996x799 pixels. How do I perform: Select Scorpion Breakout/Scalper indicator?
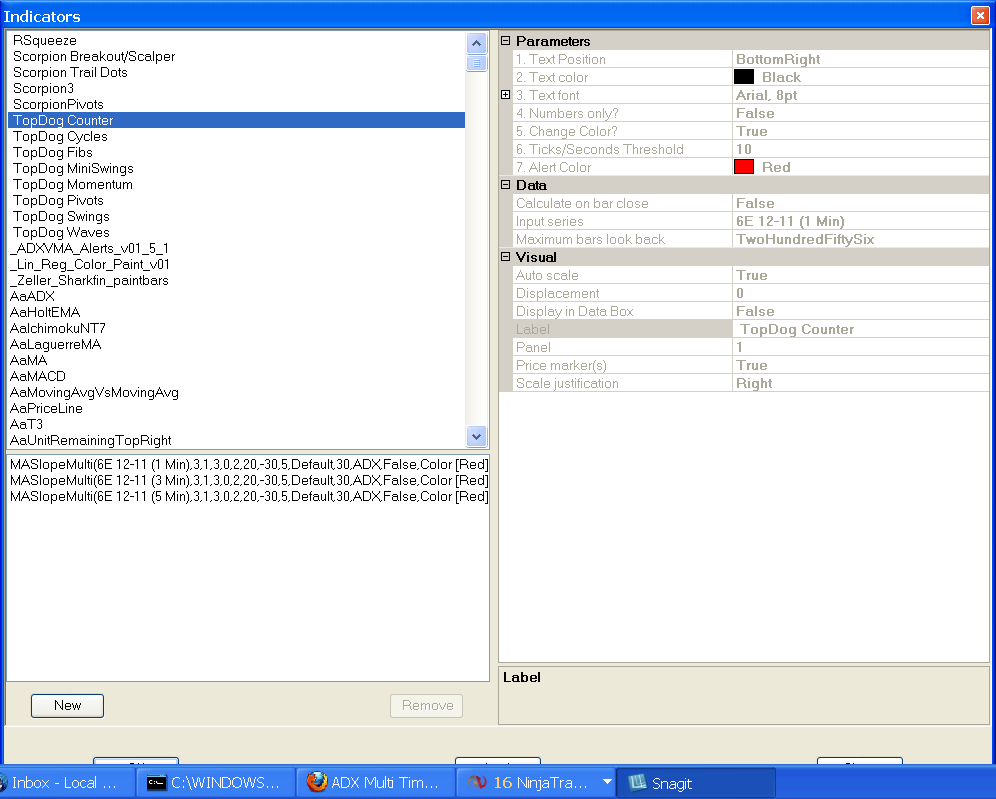click(x=236, y=57)
